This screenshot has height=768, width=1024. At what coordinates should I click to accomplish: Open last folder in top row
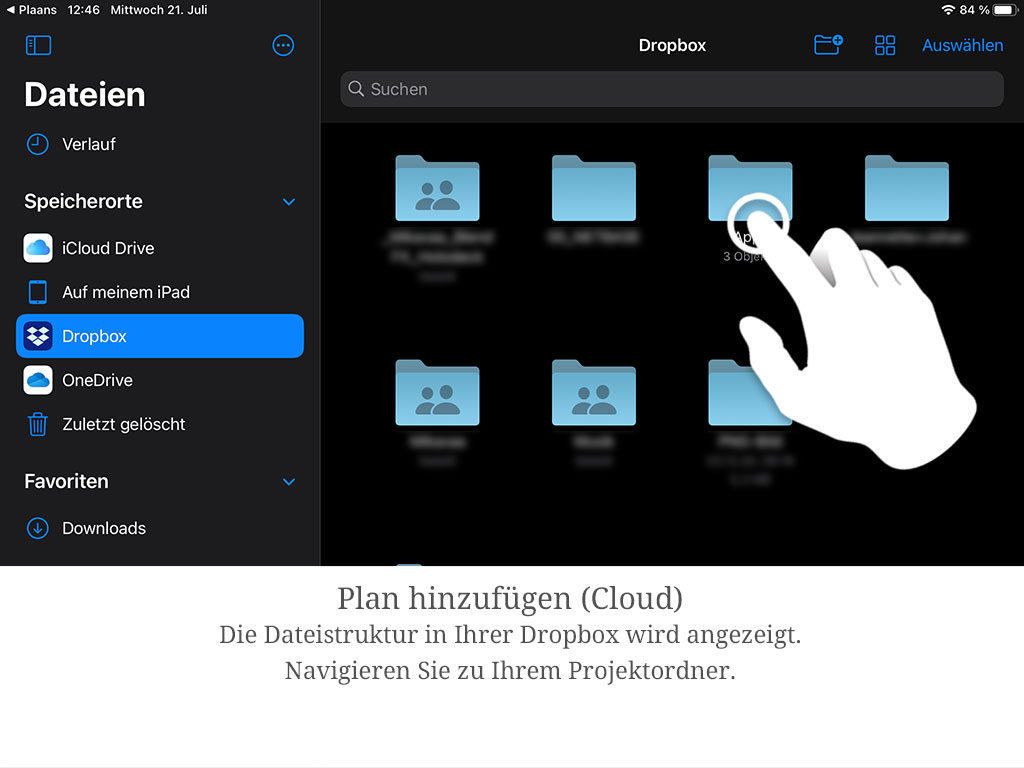click(x=906, y=188)
